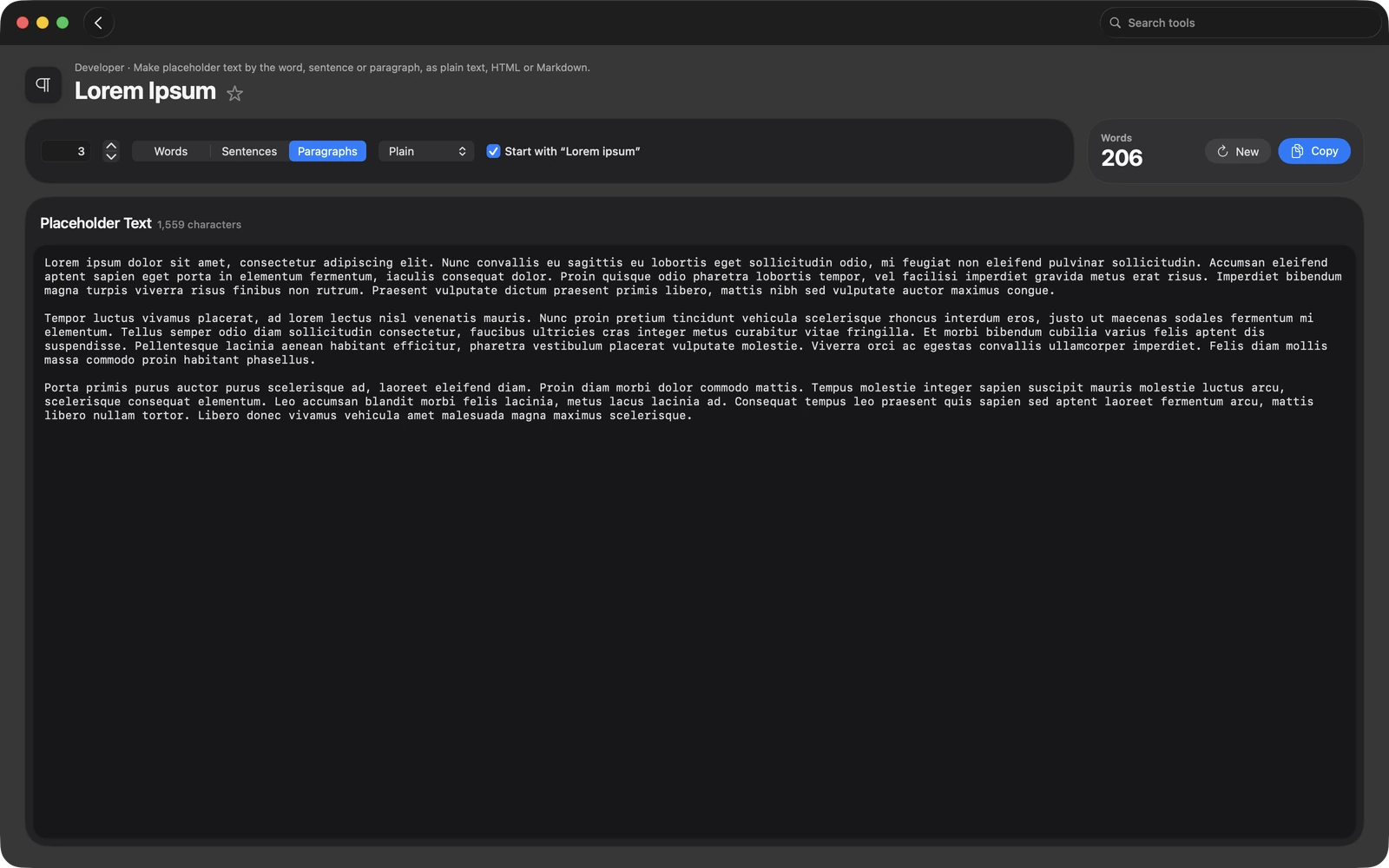
Task: Close the window with red button
Action: point(23,23)
